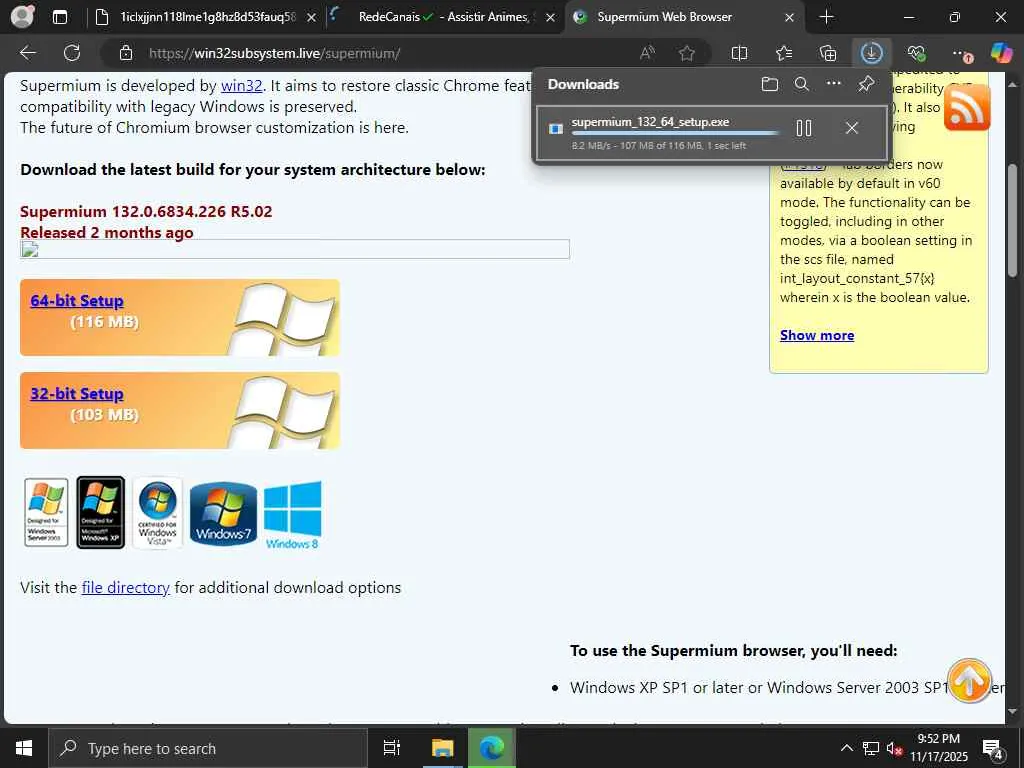This screenshot has width=1024, height=768.
Task: Launch Copilot from the toolbar
Action: pyautogui.click(x=1000, y=53)
